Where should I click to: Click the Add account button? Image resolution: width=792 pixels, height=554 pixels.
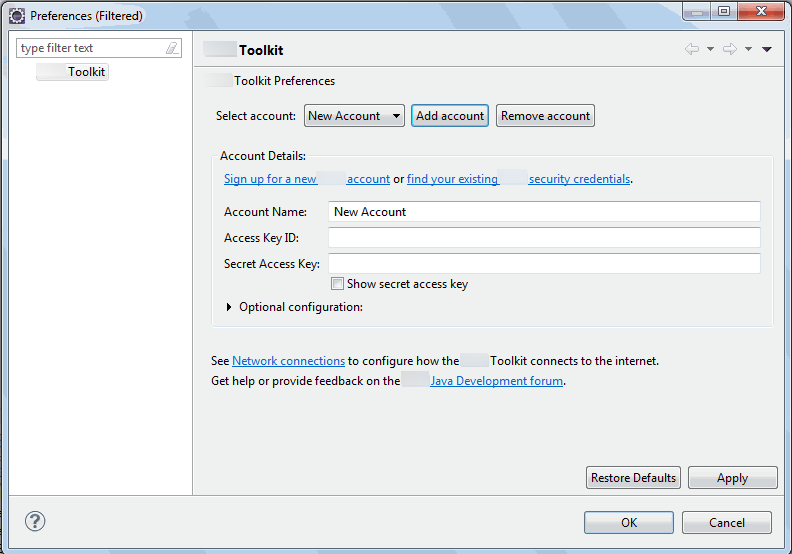pos(450,116)
